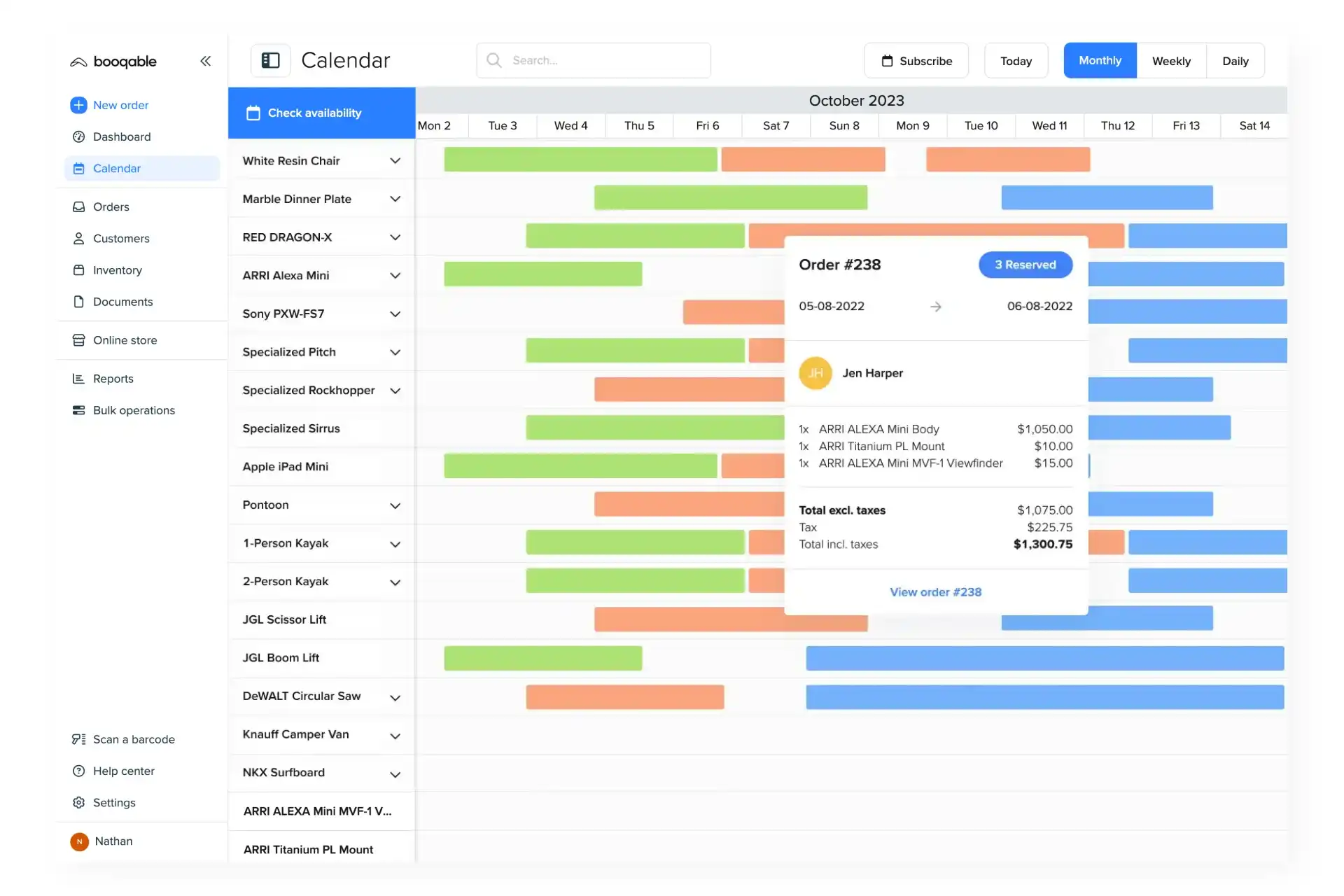This screenshot has height=896, width=1344.
Task: Click the panel layout icon beside Calendar
Action: click(270, 61)
